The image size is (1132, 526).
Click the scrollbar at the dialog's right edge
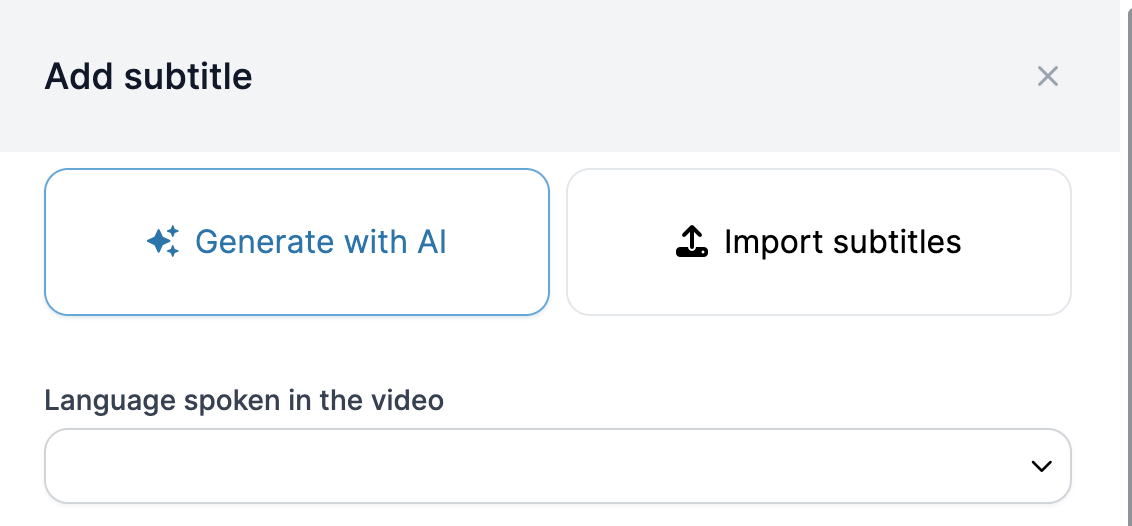(x=1126, y=263)
